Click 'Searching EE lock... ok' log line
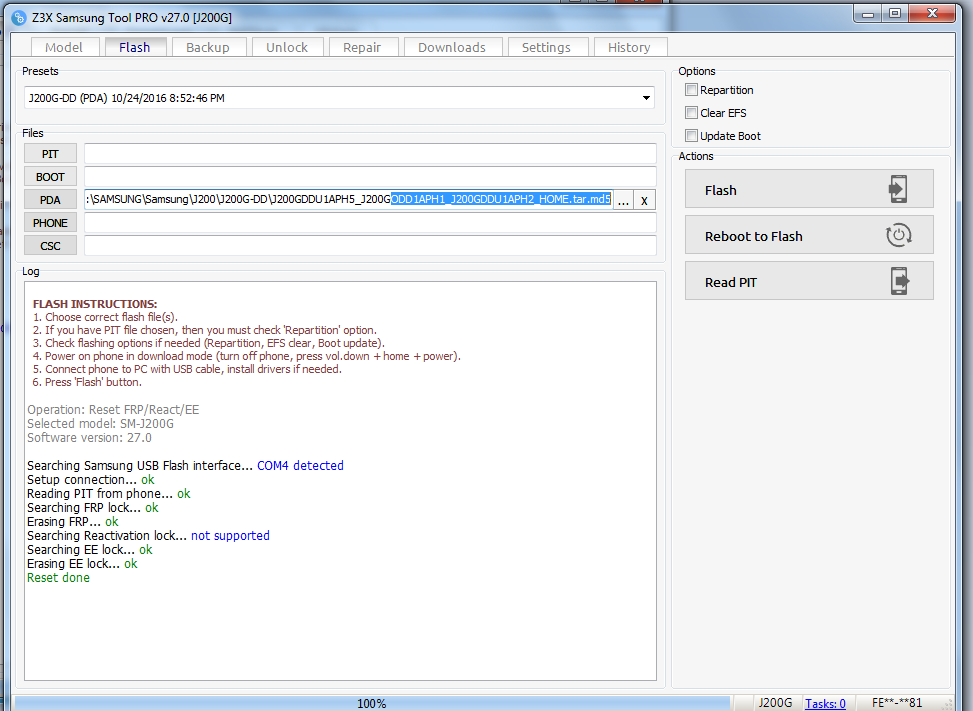Screen dimensions: 973x711 click(x=89, y=550)
